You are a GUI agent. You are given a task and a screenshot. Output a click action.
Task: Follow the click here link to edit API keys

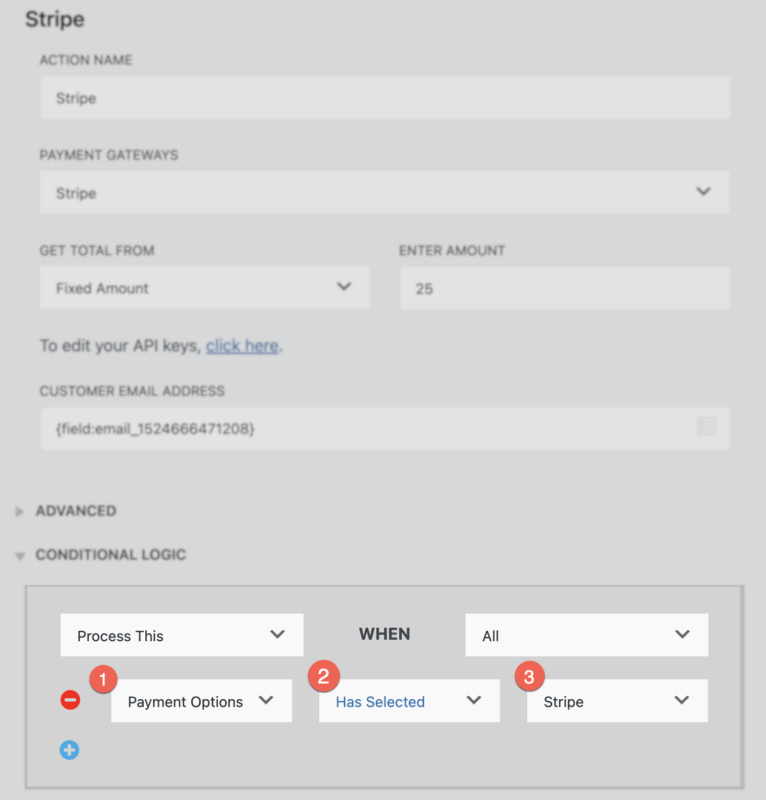(242, 345)
